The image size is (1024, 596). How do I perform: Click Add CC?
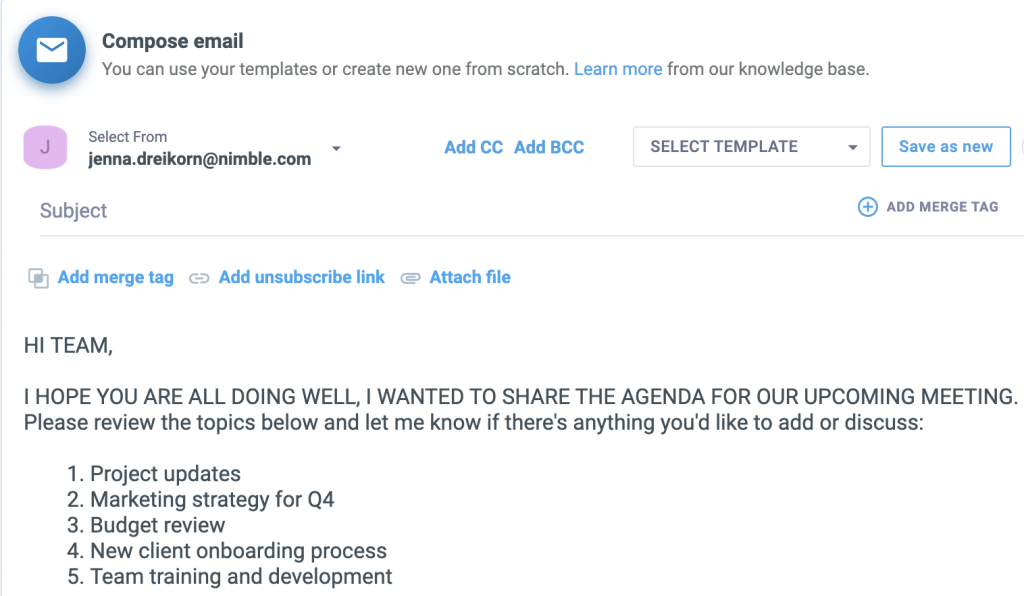pos(473,147)
